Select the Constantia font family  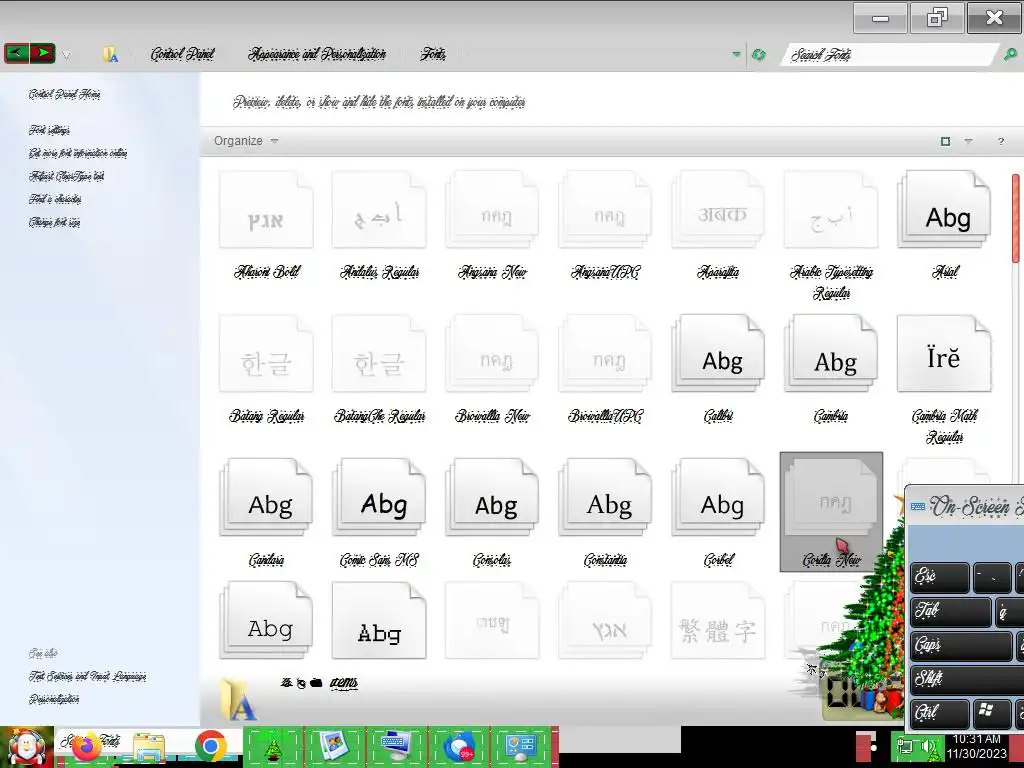click(605, 513)
